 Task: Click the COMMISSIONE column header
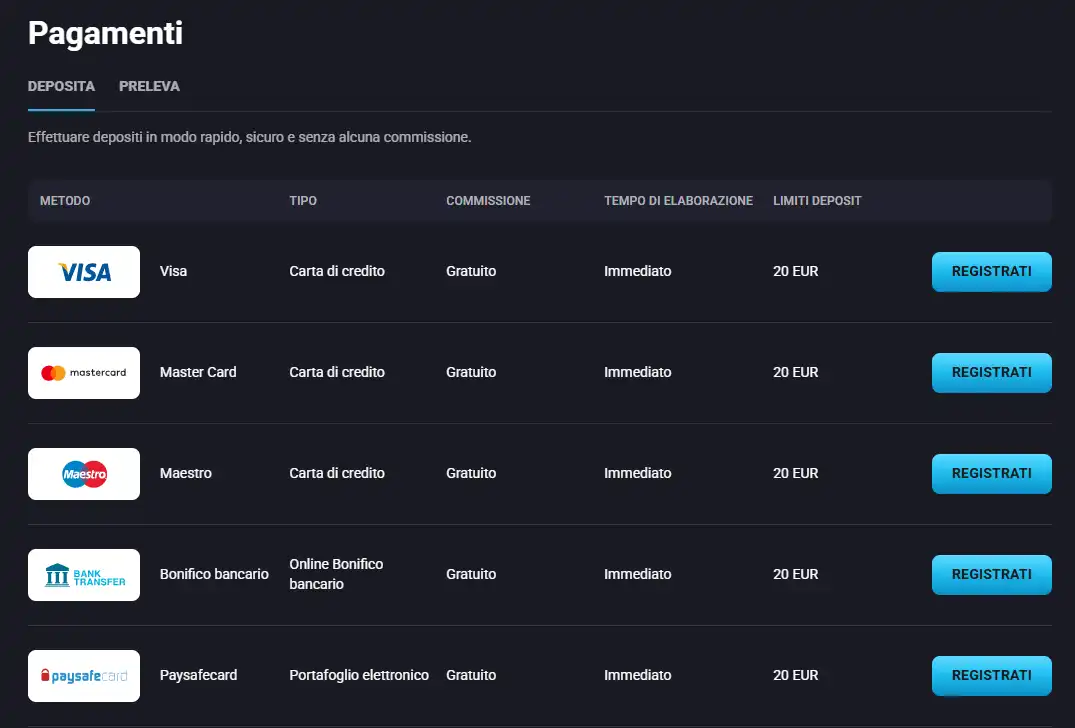(488, 201)
